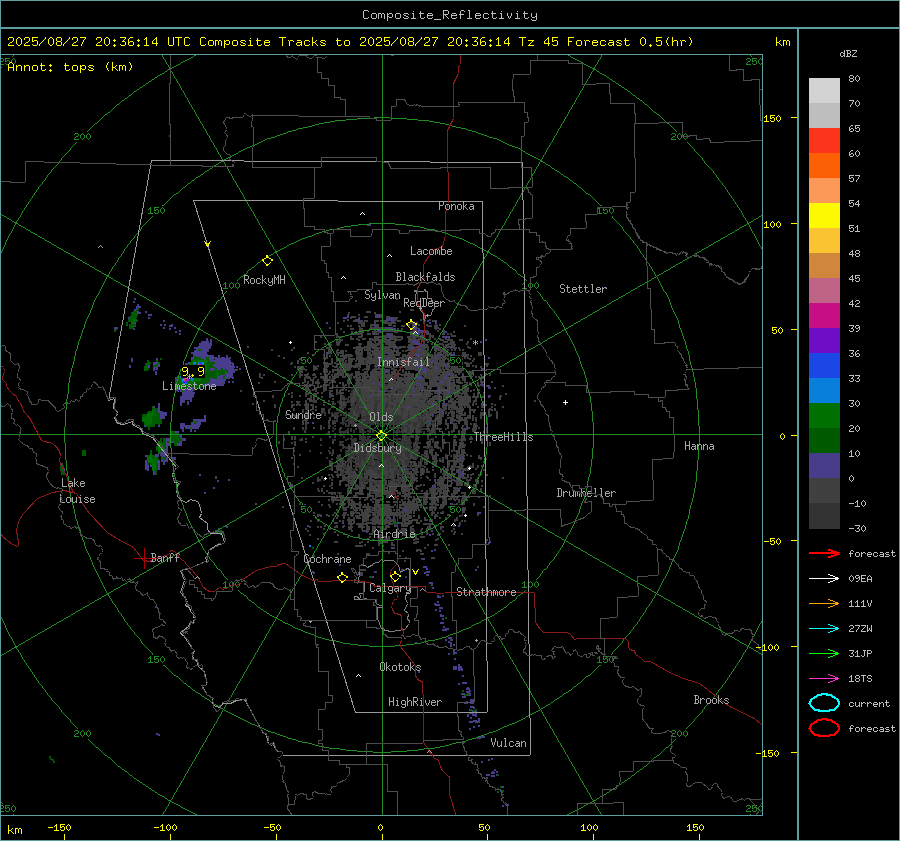Click the yellow diamond marker near RedDeer
Viewport: 900px width, 841px height.
click(412, 325)
